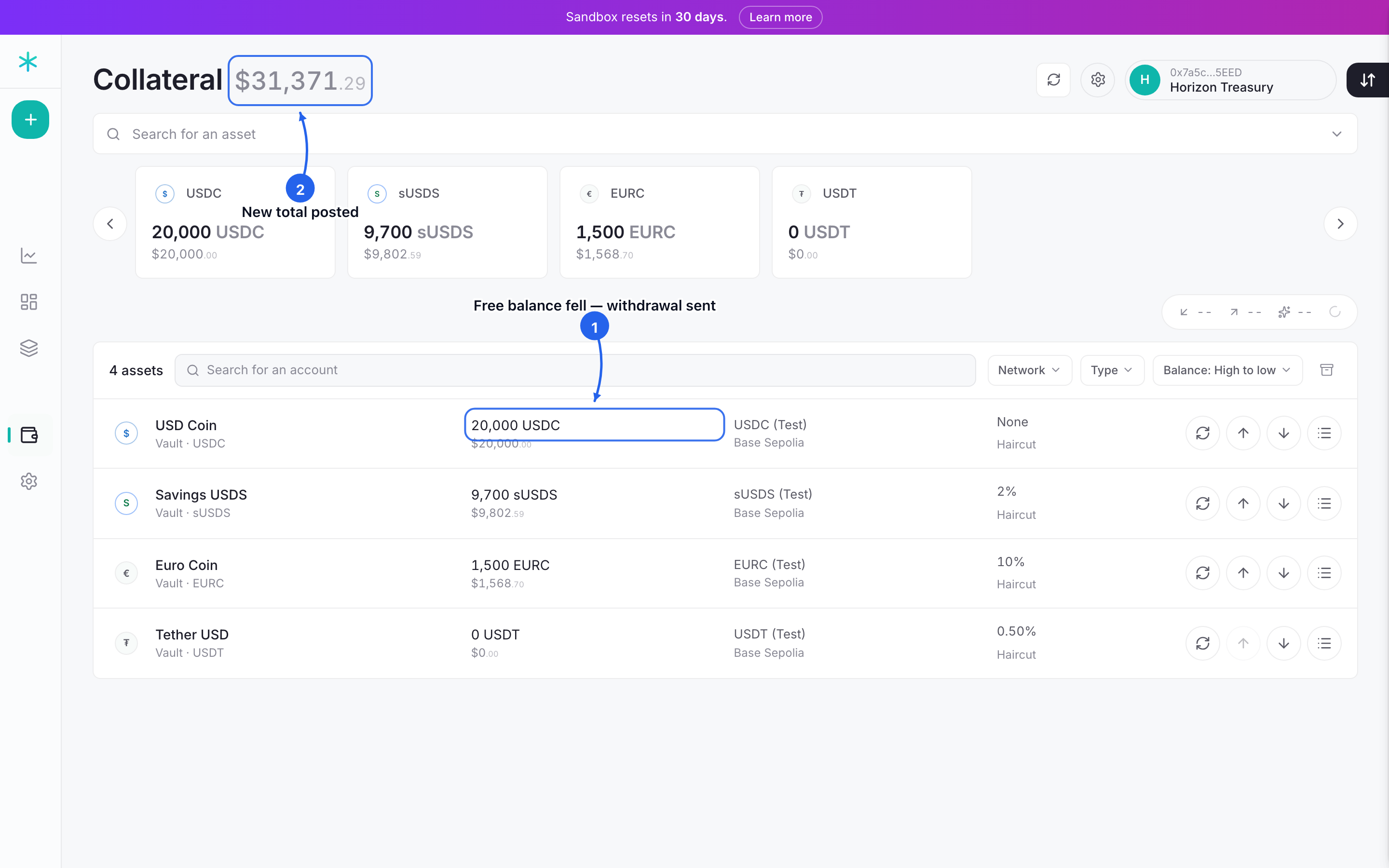The image size is (1389, 868).
Task: Click the asterisk app logo
Action: pyautogui.click(x=27, y=61)
